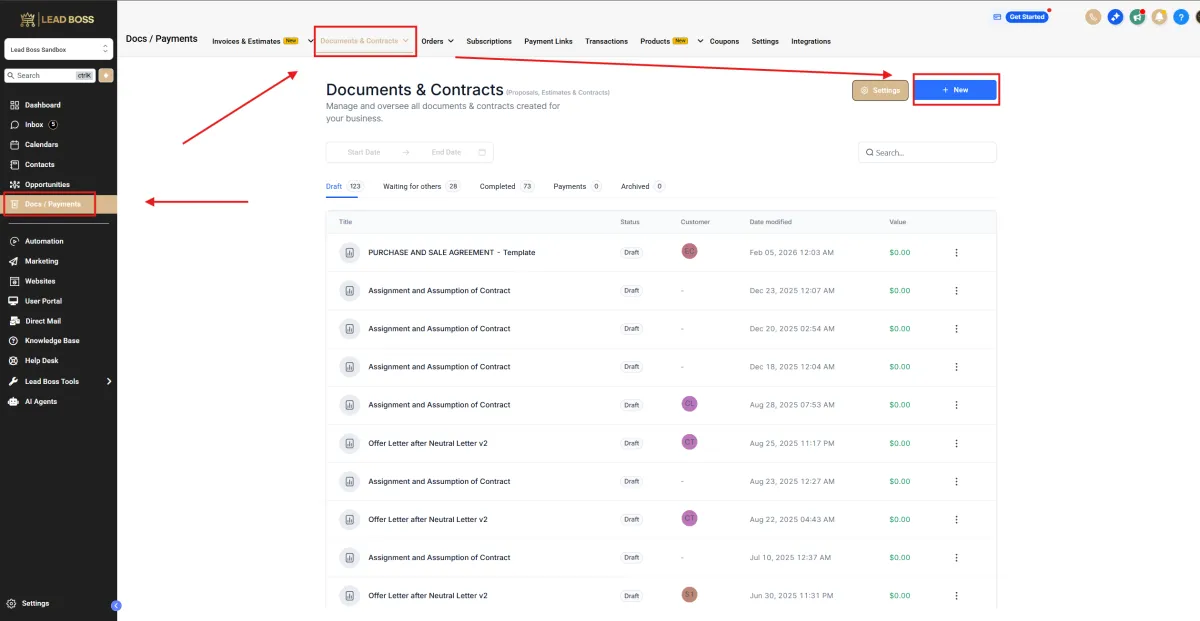Click the phone dialer icon in the header
Viewport: 1200px width, 621px height.
[1093, 17]
